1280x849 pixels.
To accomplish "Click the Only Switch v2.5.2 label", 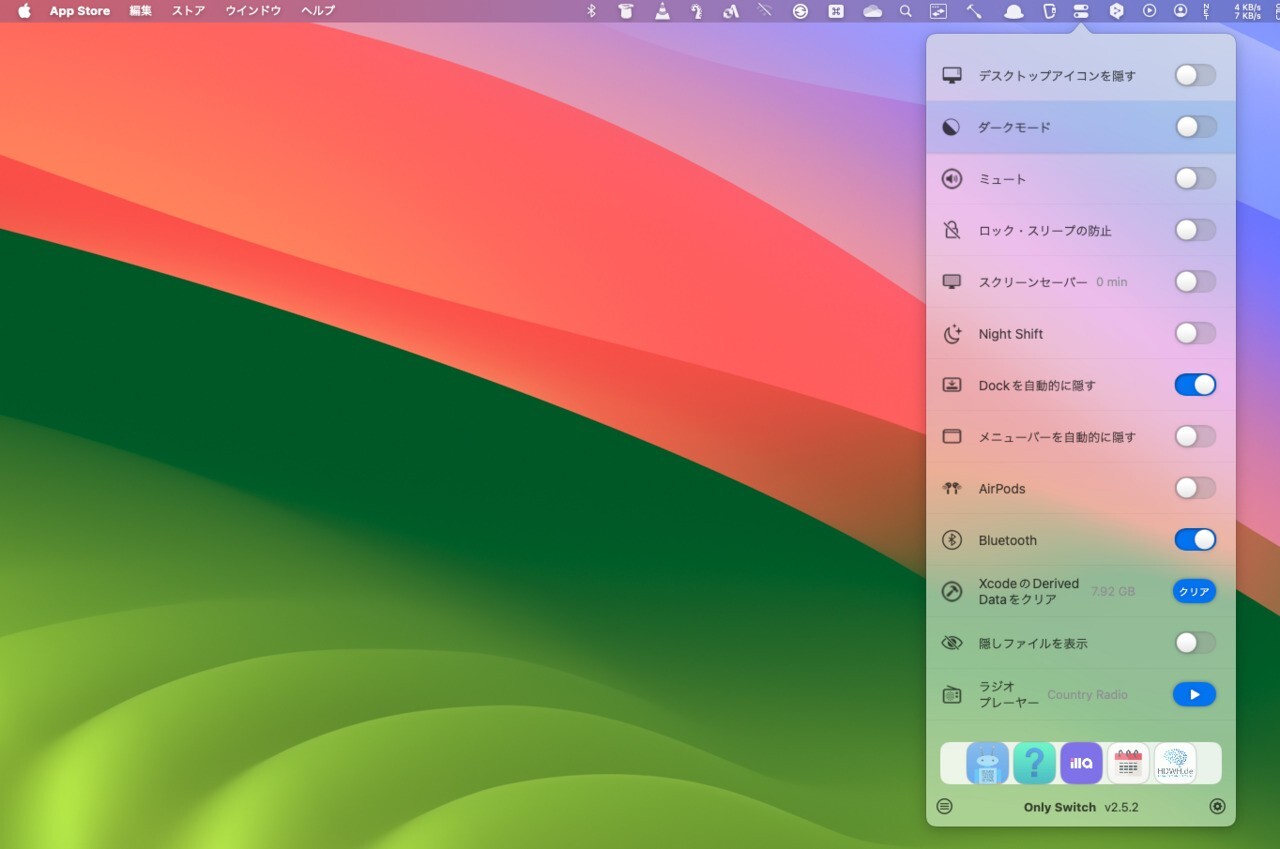I will 1081,807.
